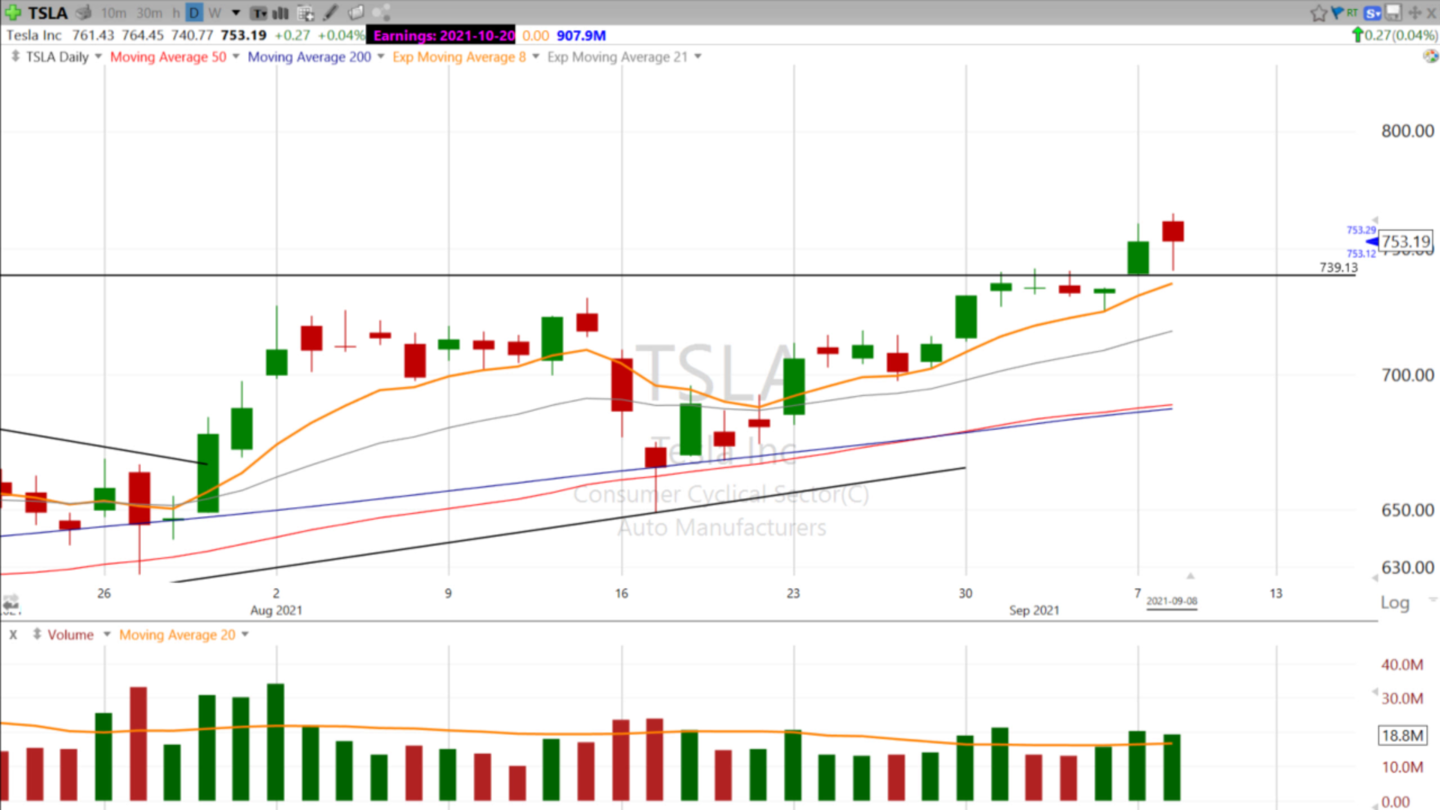Close the Volume pane with X
Screen dimensions: 1440x810
pos(13,635)
